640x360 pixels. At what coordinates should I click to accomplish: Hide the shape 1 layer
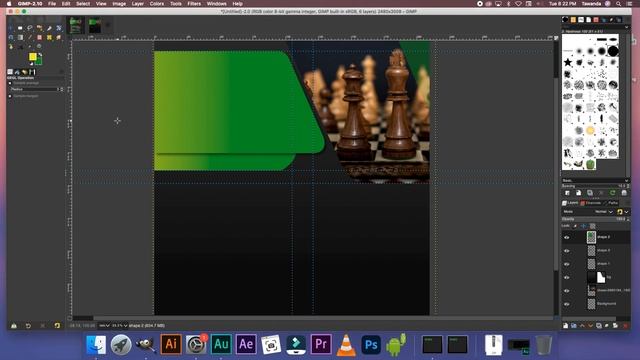[x=567, y=264]
